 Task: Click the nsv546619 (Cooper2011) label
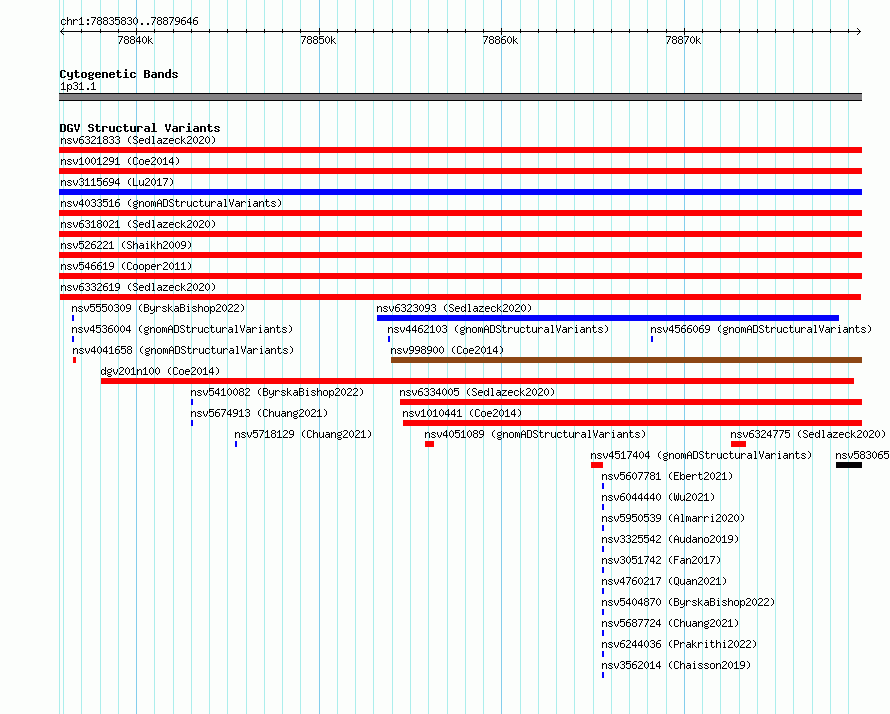(126, 266)
